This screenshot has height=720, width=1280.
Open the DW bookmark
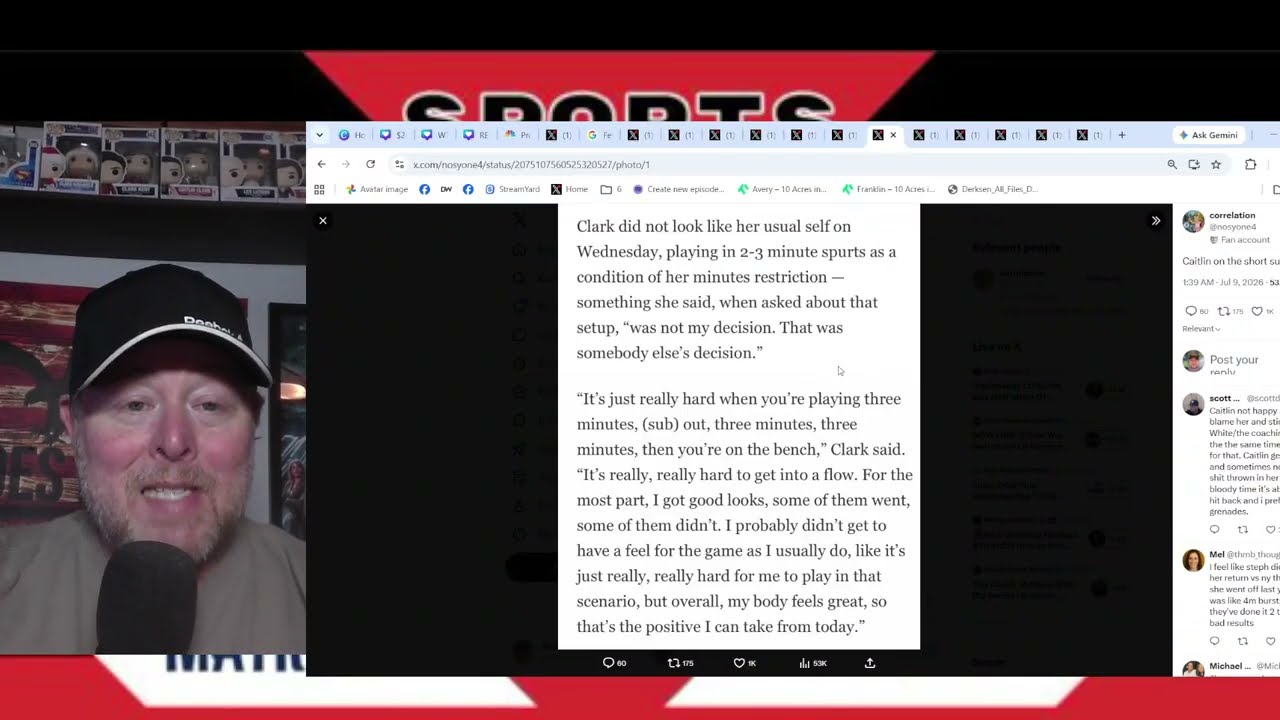pos(446,189)
